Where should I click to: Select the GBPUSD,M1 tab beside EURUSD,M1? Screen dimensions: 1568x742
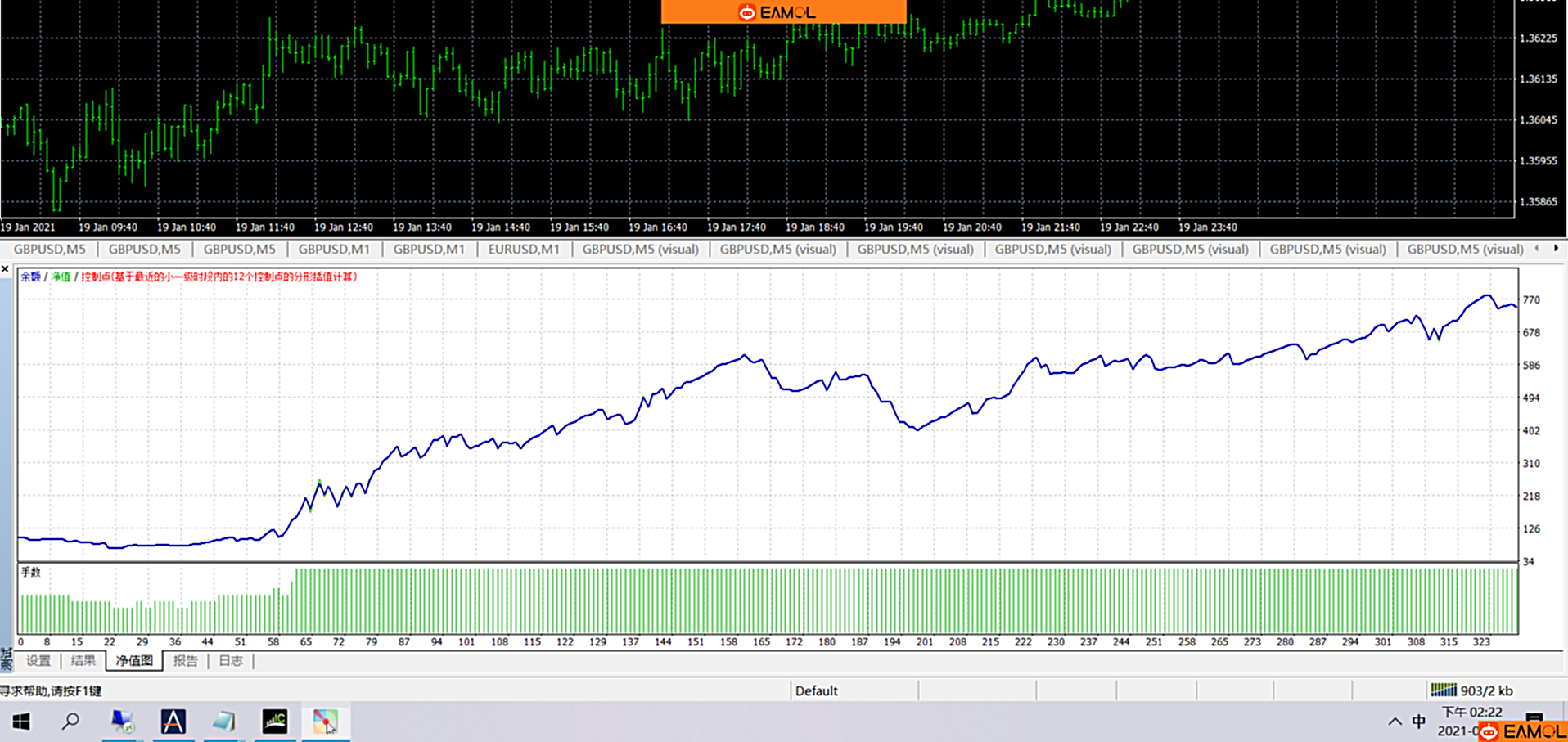pyautogui.click(x=429, y=250)
